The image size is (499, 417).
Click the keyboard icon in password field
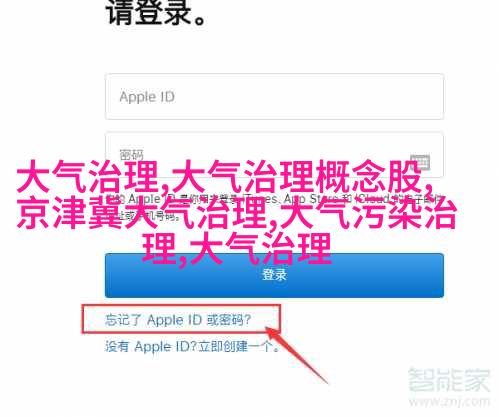click(420, 162)
